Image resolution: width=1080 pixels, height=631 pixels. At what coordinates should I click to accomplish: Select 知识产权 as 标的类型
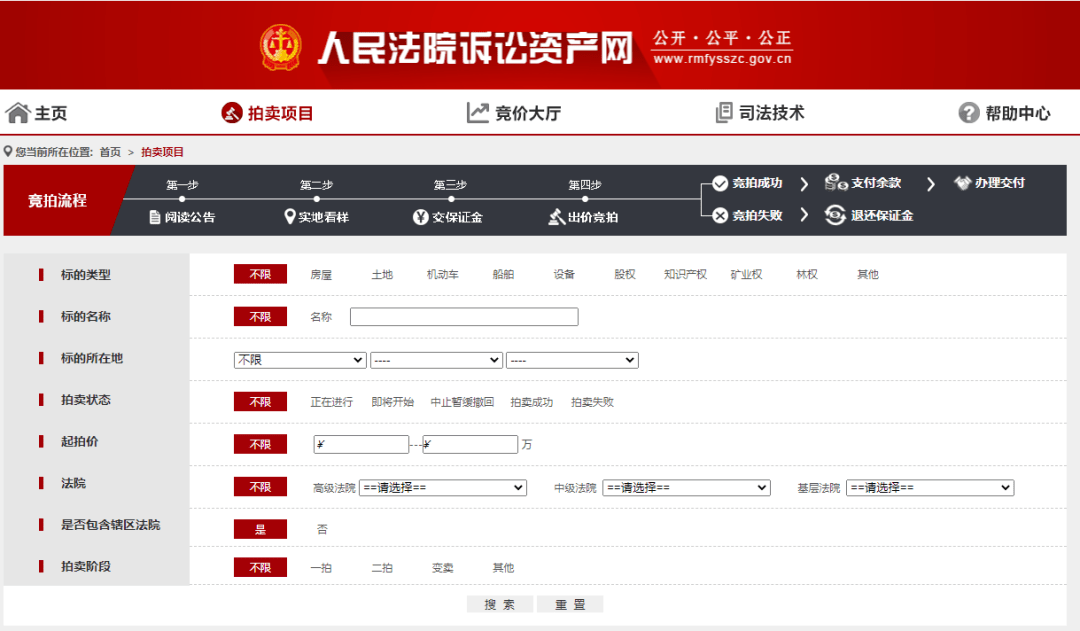pyautogui.click(x=685, y=274)
